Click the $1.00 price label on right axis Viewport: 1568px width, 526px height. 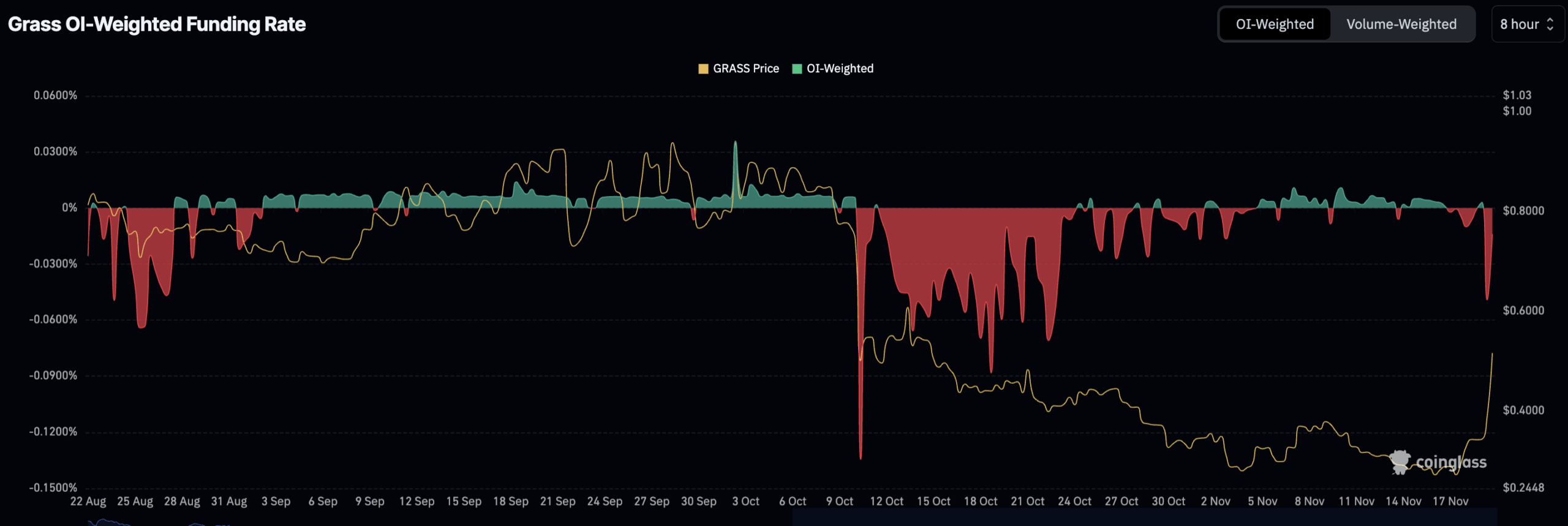[x=1517, y=111]
